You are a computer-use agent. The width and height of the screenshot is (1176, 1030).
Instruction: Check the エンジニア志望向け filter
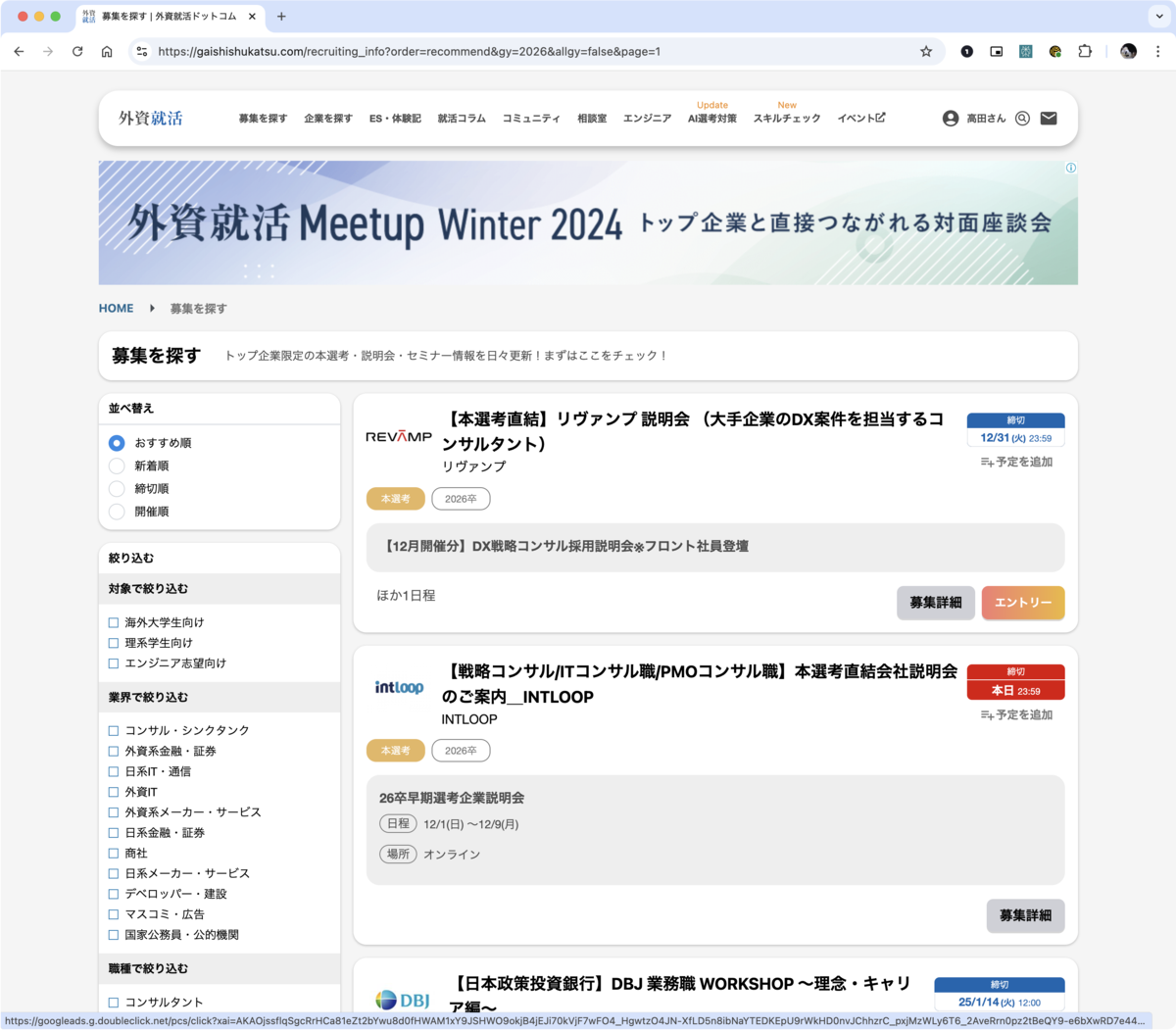click(x=114, y=663)
